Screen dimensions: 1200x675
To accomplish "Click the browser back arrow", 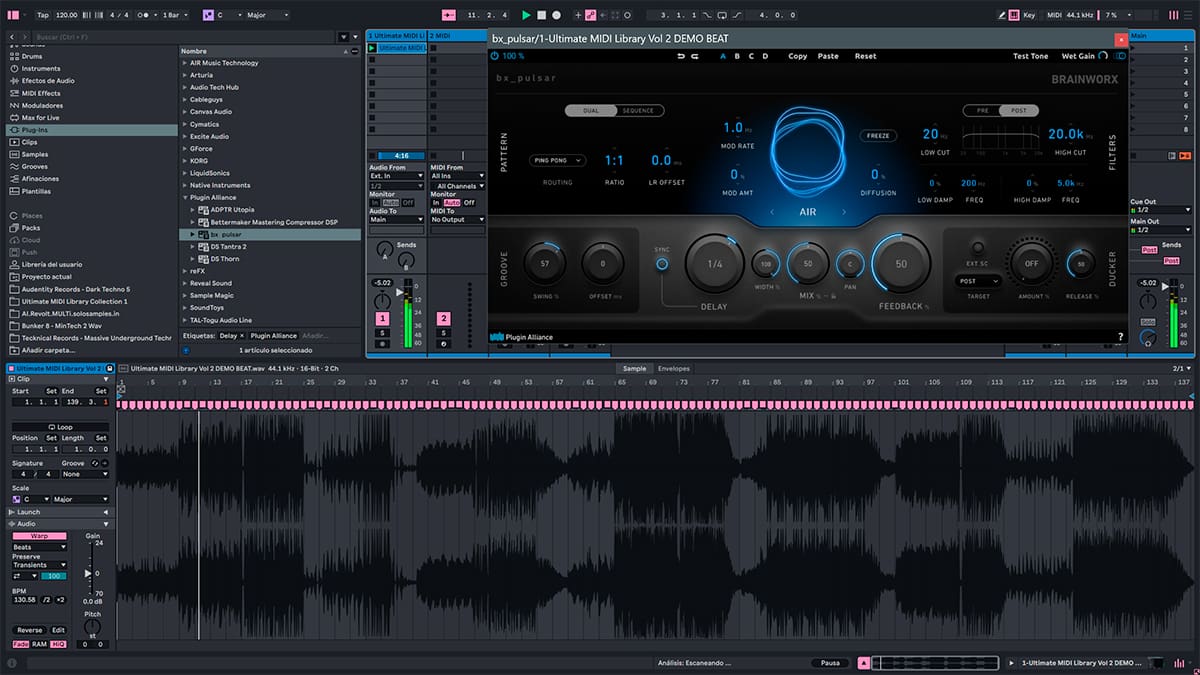I will pyautogui.click(x=12, y=36).
